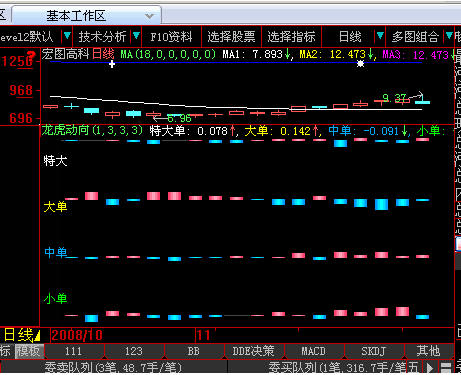Click the 11 month marker on the timeline

[203, 335]
